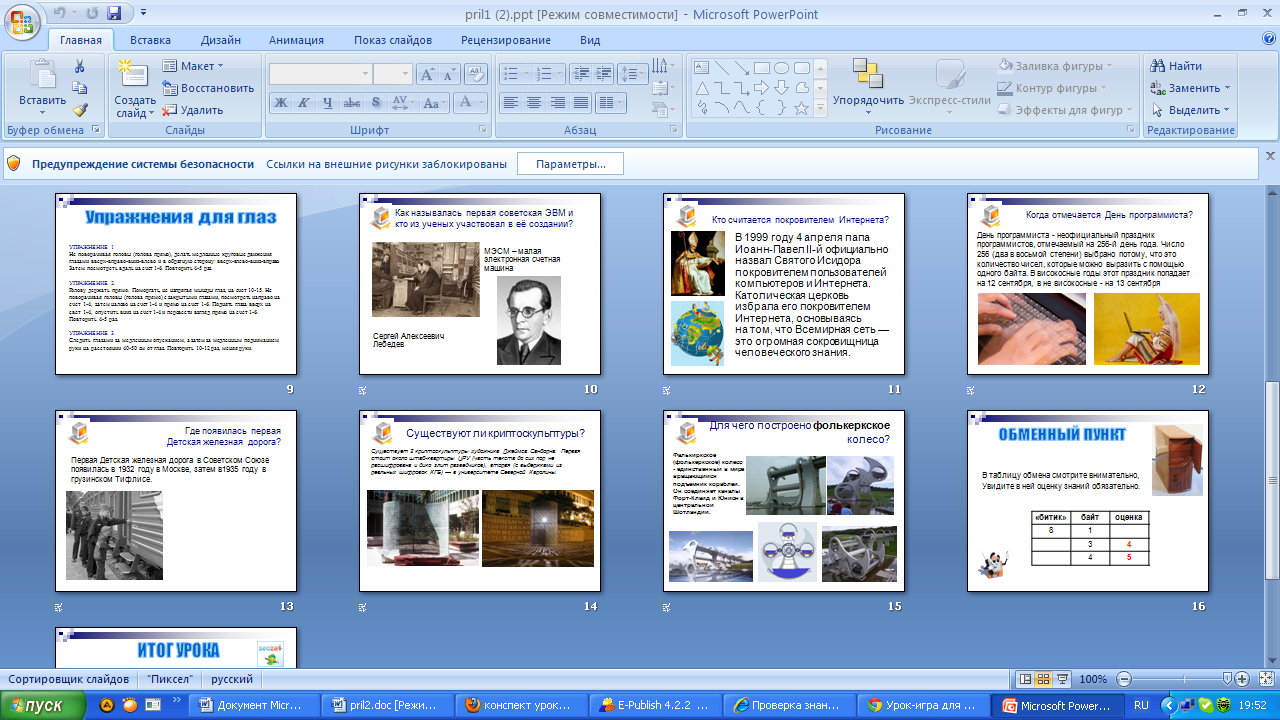Open the Показ слайдов tab

point(393,40)
